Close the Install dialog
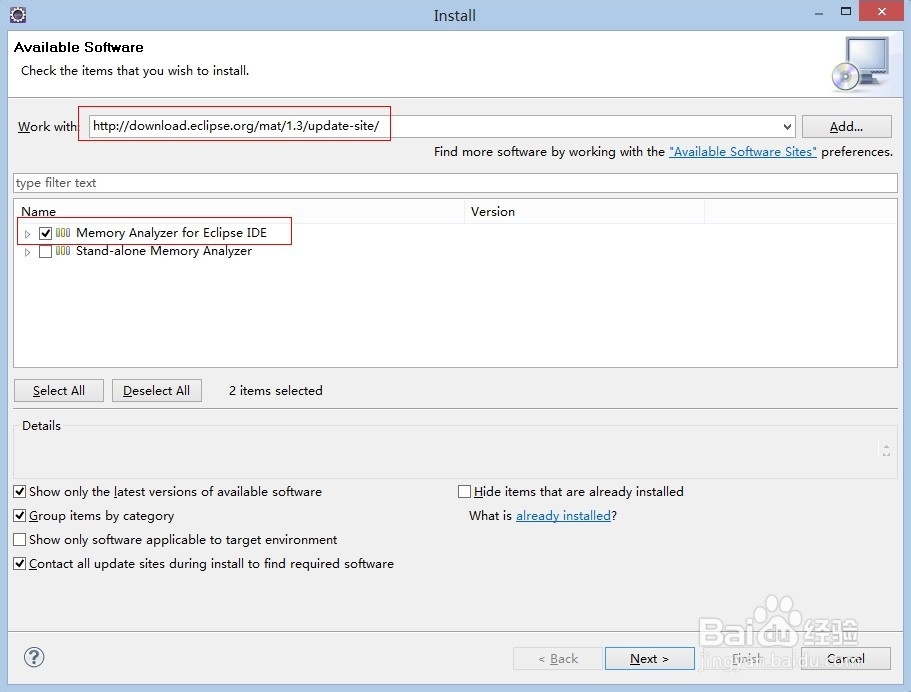The height and width of the screenshot is (692, 911). tap(881, 12)
